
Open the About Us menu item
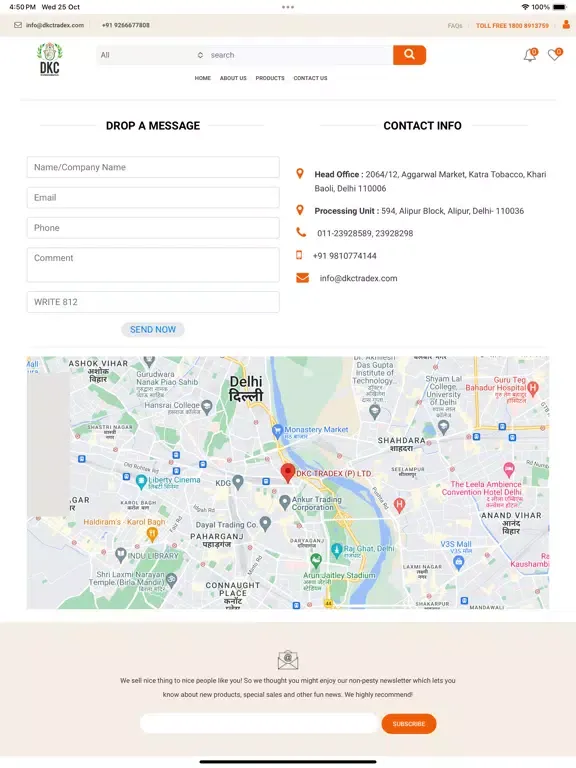point(233,78)
